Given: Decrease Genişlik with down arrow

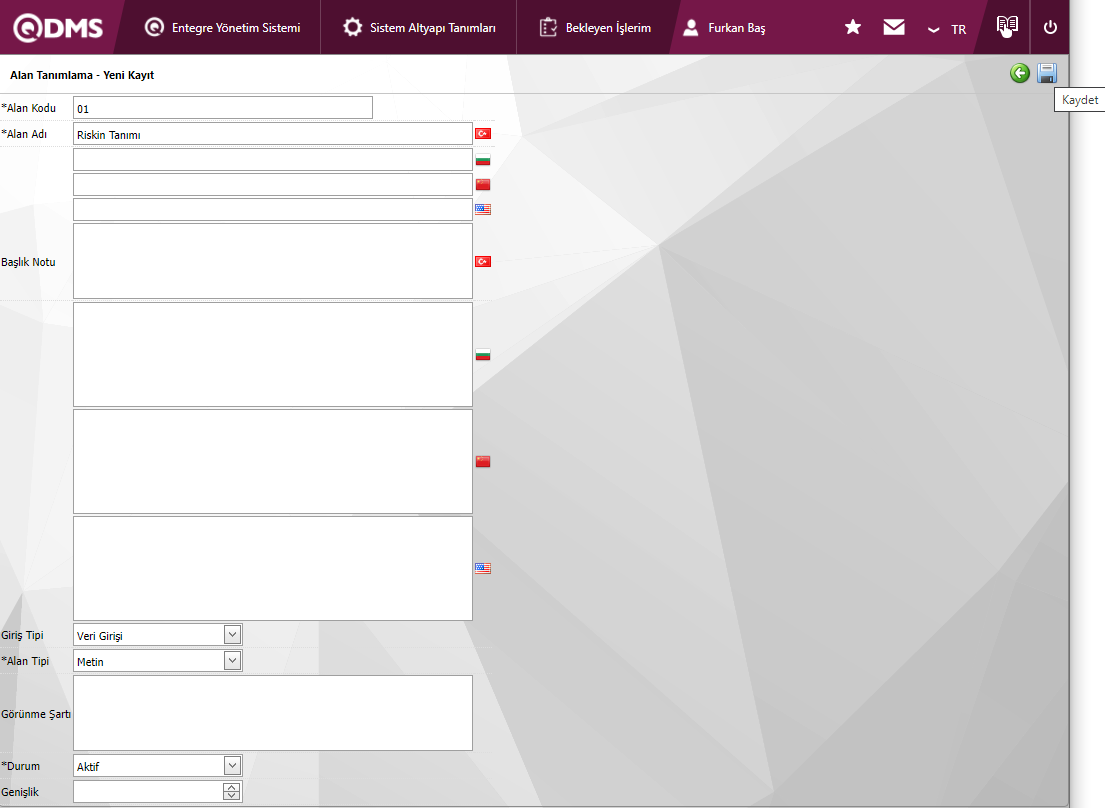Looking at the screenshot, I should click(231, 796).
